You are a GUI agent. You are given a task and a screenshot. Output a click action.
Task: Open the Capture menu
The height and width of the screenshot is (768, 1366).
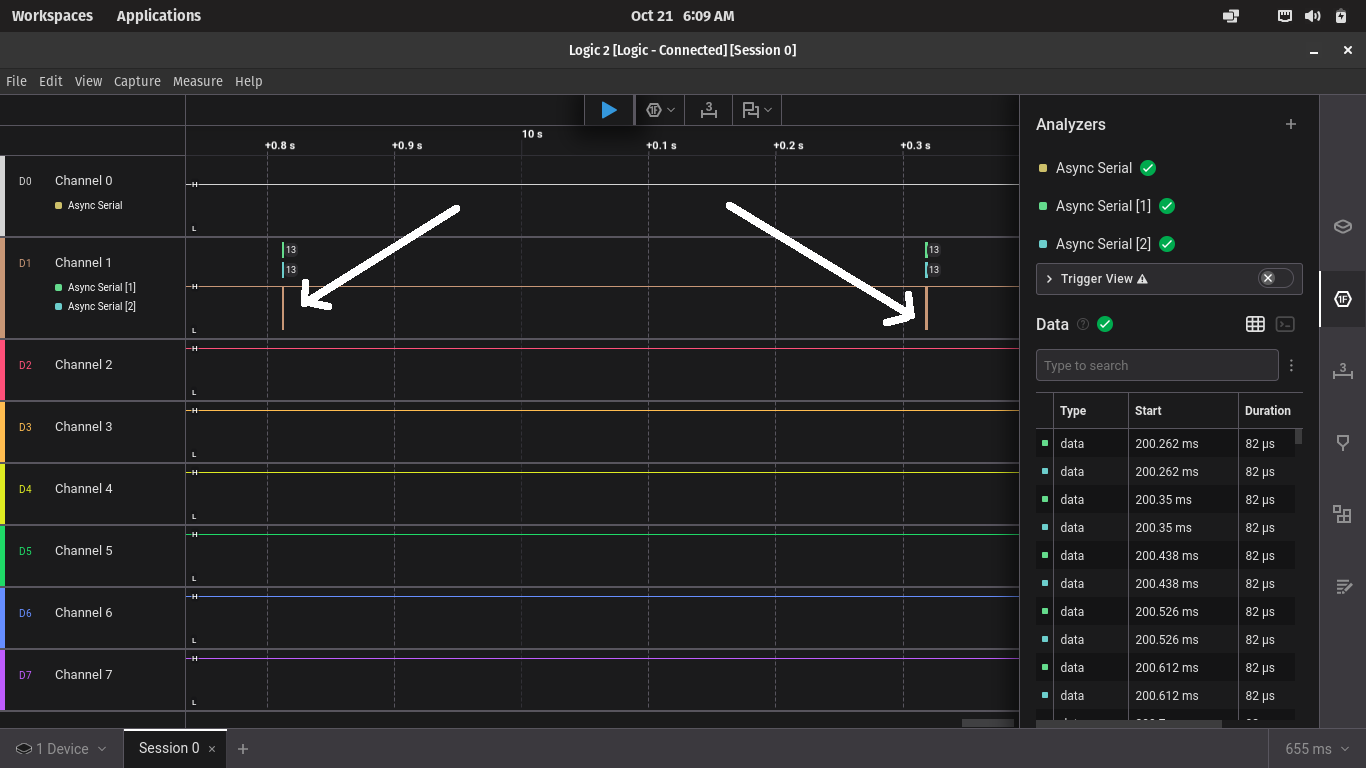[x=137, y=81]
